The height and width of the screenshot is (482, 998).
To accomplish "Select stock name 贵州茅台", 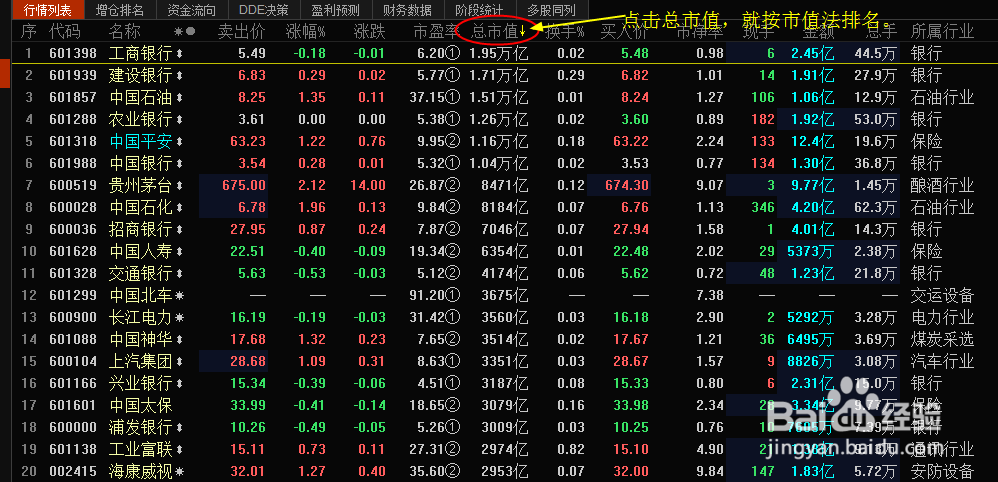I will [141, 186].
